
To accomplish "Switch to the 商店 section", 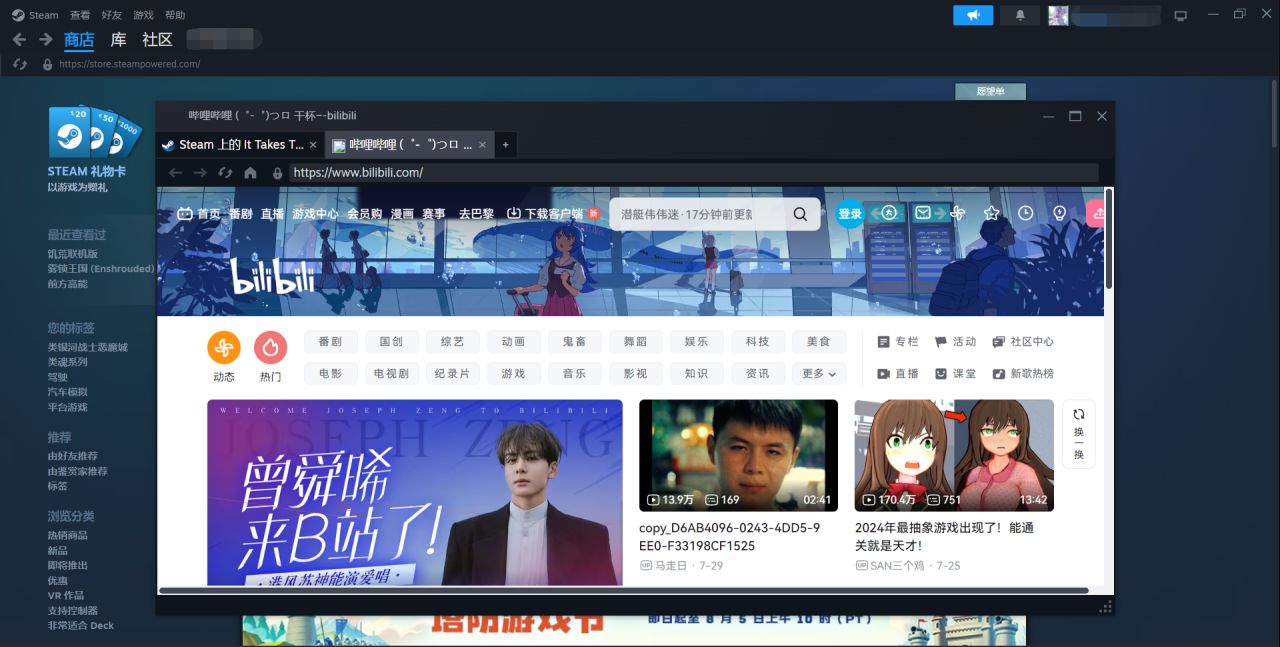I will pyautogui.click(x=79, y=40).
